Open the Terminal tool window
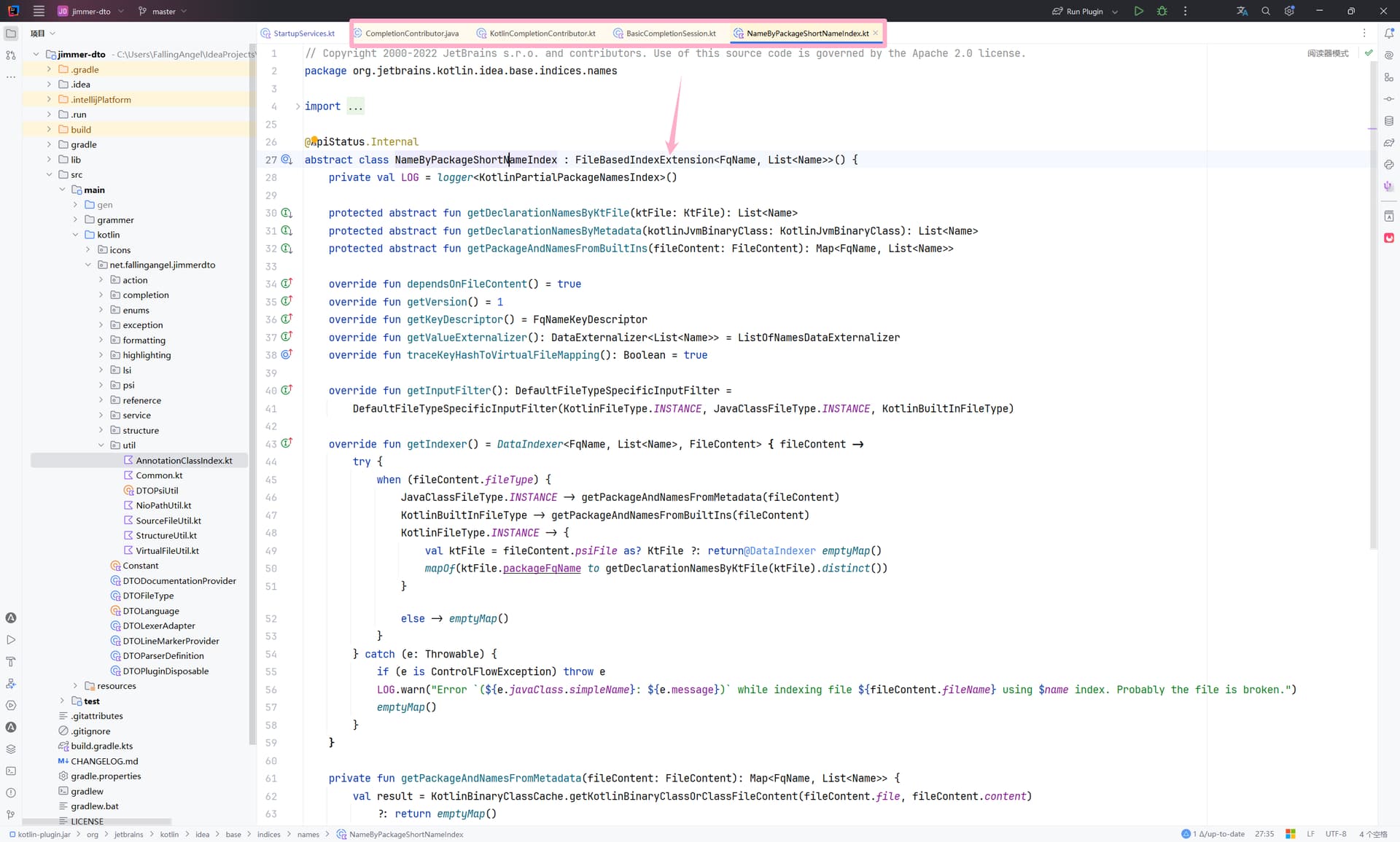Viewport: 1400px width, 842px height. [11, 771]
